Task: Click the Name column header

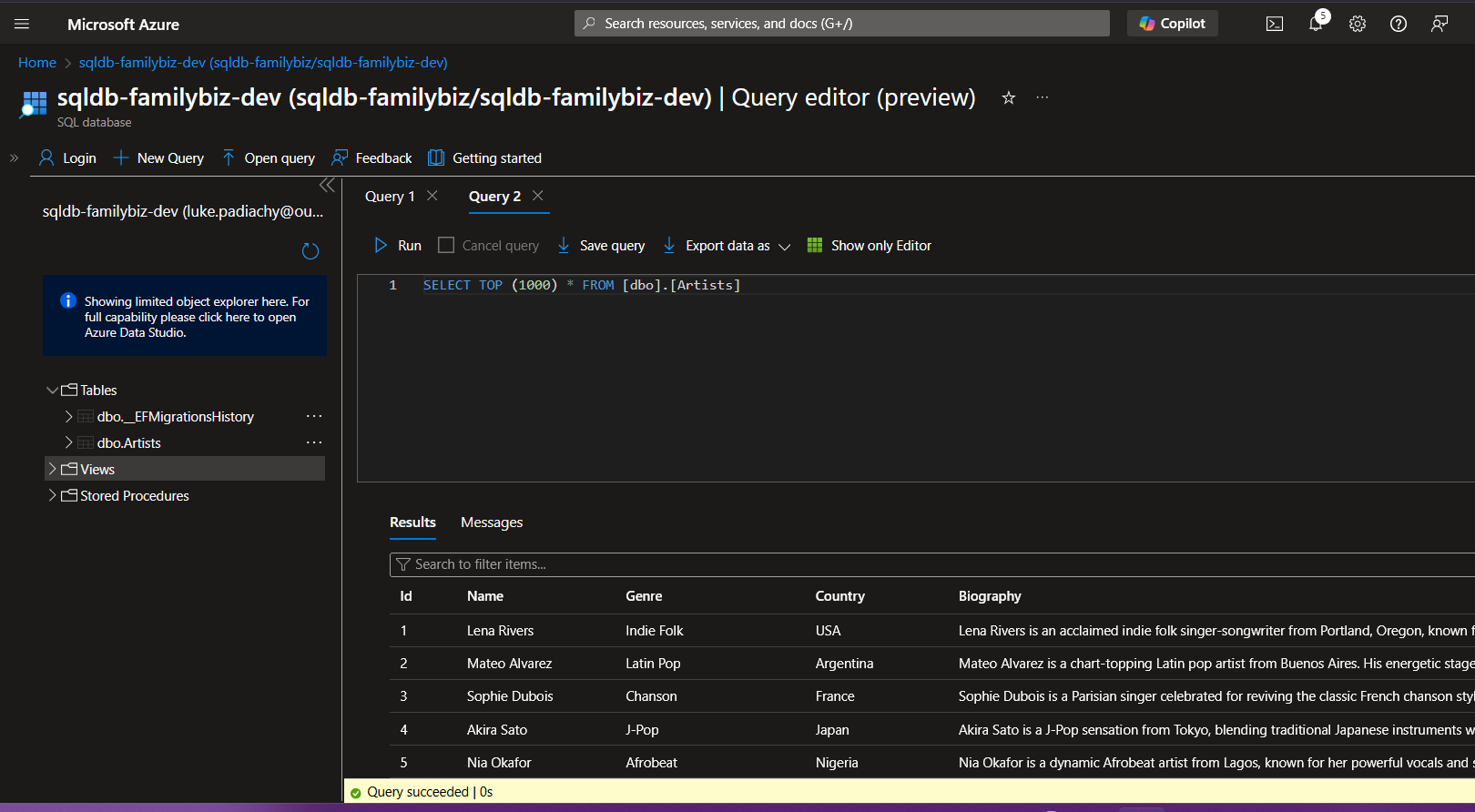Action: pyautogui.click(x=485, y=596)
